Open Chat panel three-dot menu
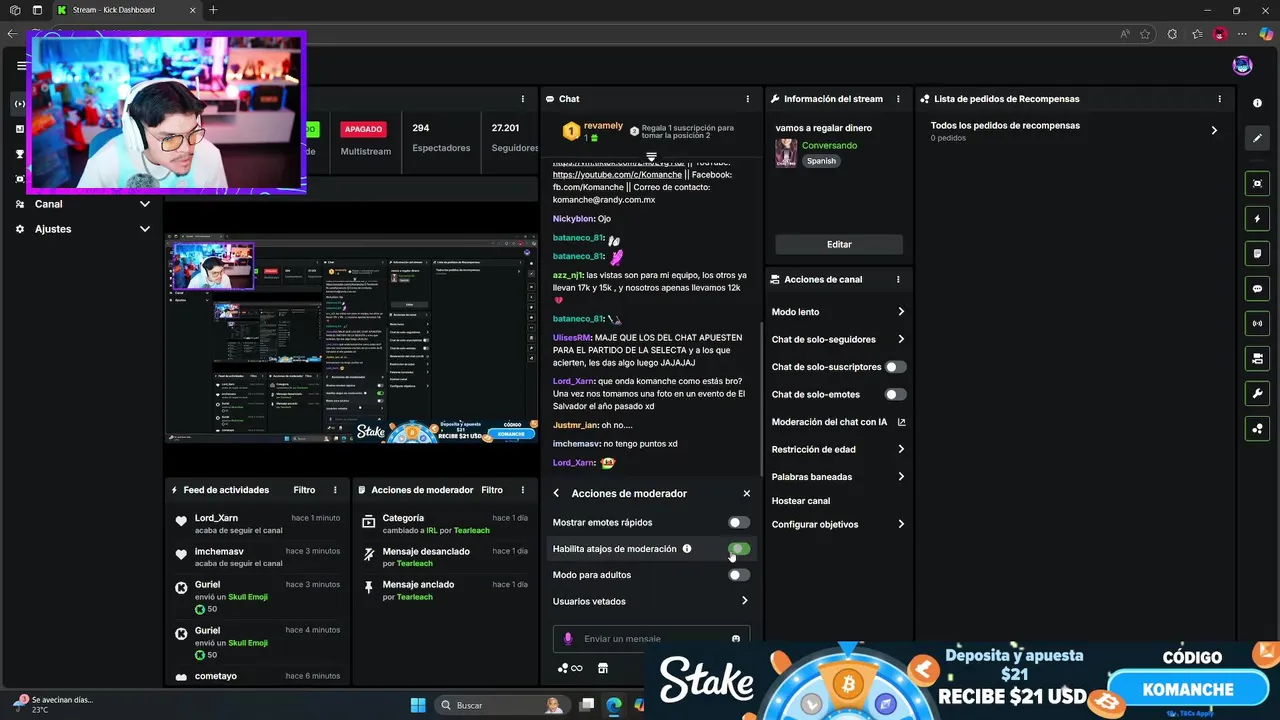 pos(747,99)
